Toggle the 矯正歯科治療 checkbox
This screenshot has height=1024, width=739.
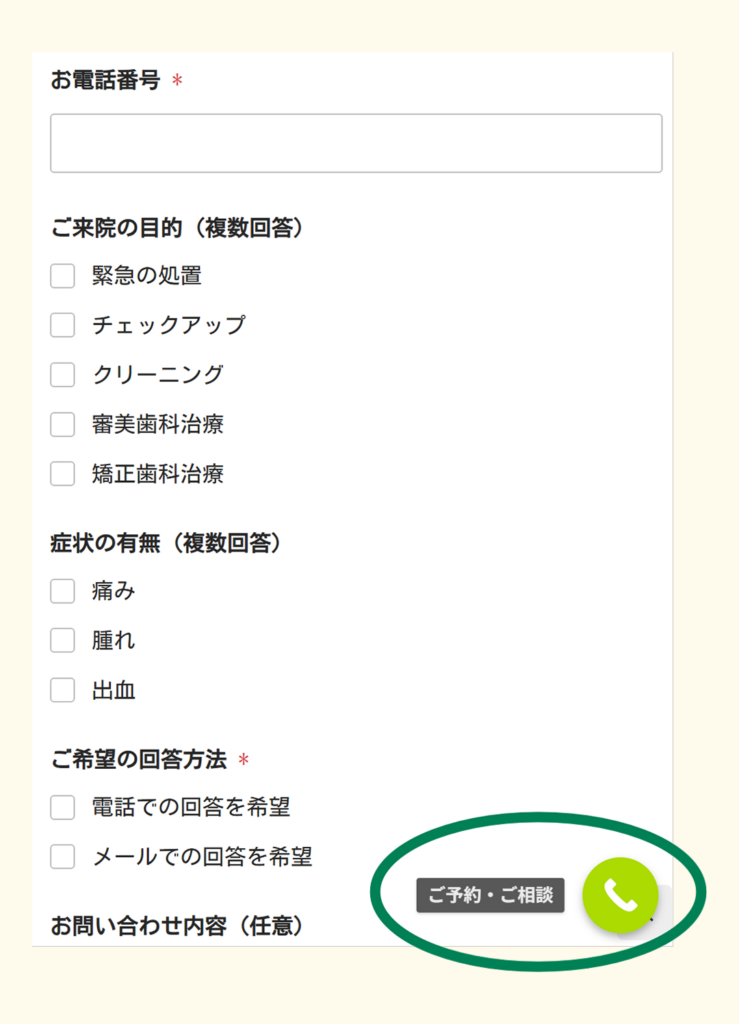point(63,474)
